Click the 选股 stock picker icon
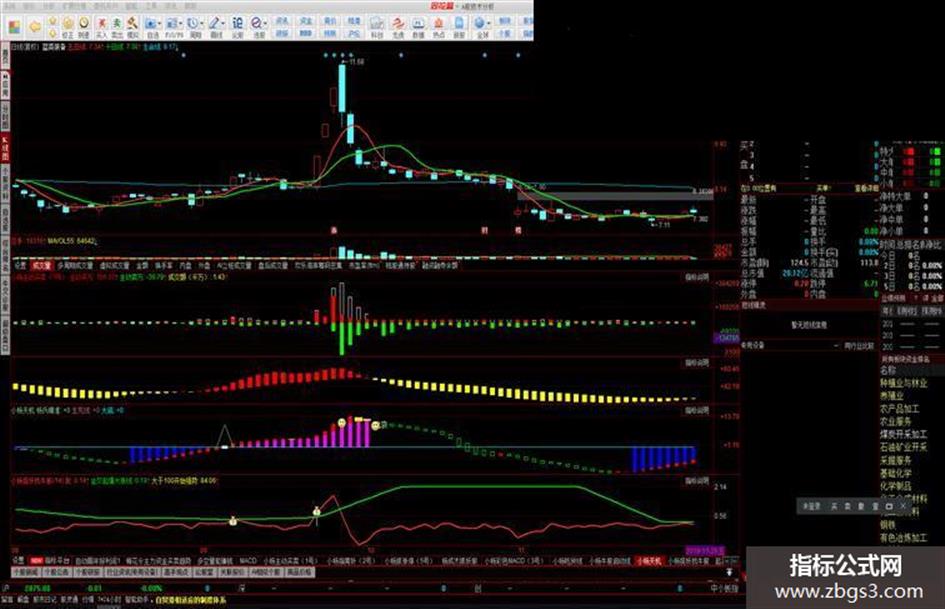The width and height of the screenshot is (945, 609). (x=257, y=27)
